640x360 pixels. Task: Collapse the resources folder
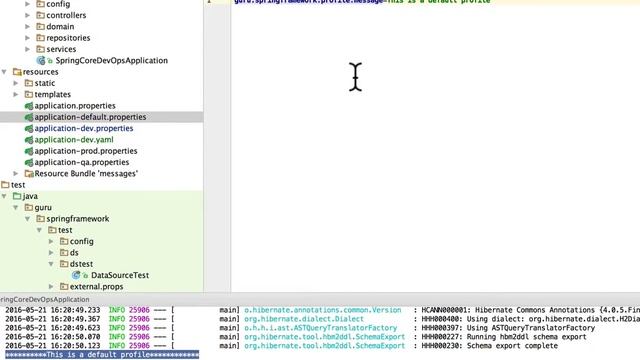click(4, 72)
